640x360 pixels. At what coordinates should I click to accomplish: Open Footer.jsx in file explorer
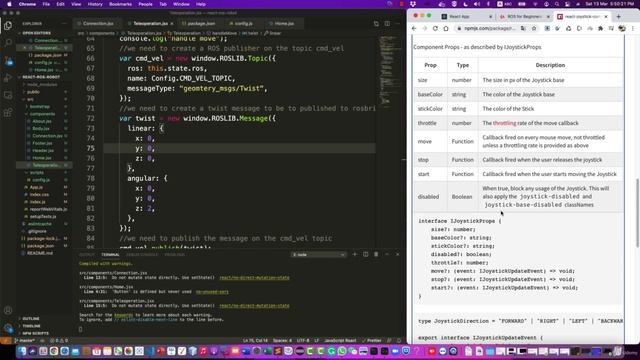[x=42, y=143]
